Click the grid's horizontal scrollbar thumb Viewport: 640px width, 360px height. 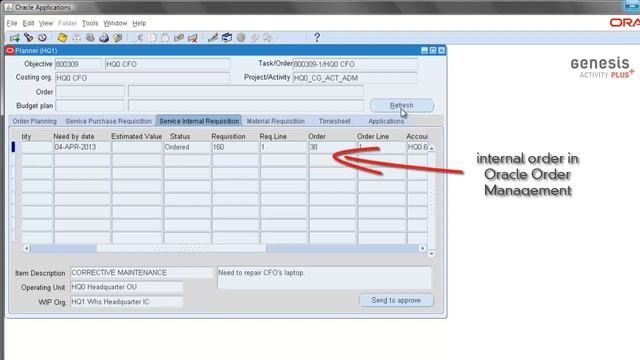181,248
